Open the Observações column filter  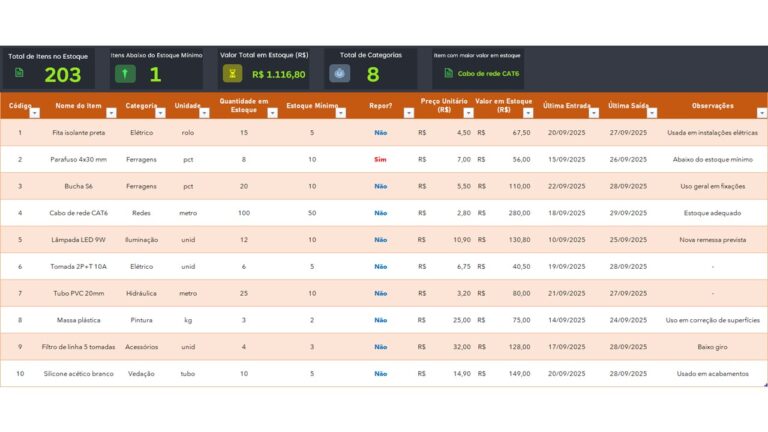click(x=760, y=113)
